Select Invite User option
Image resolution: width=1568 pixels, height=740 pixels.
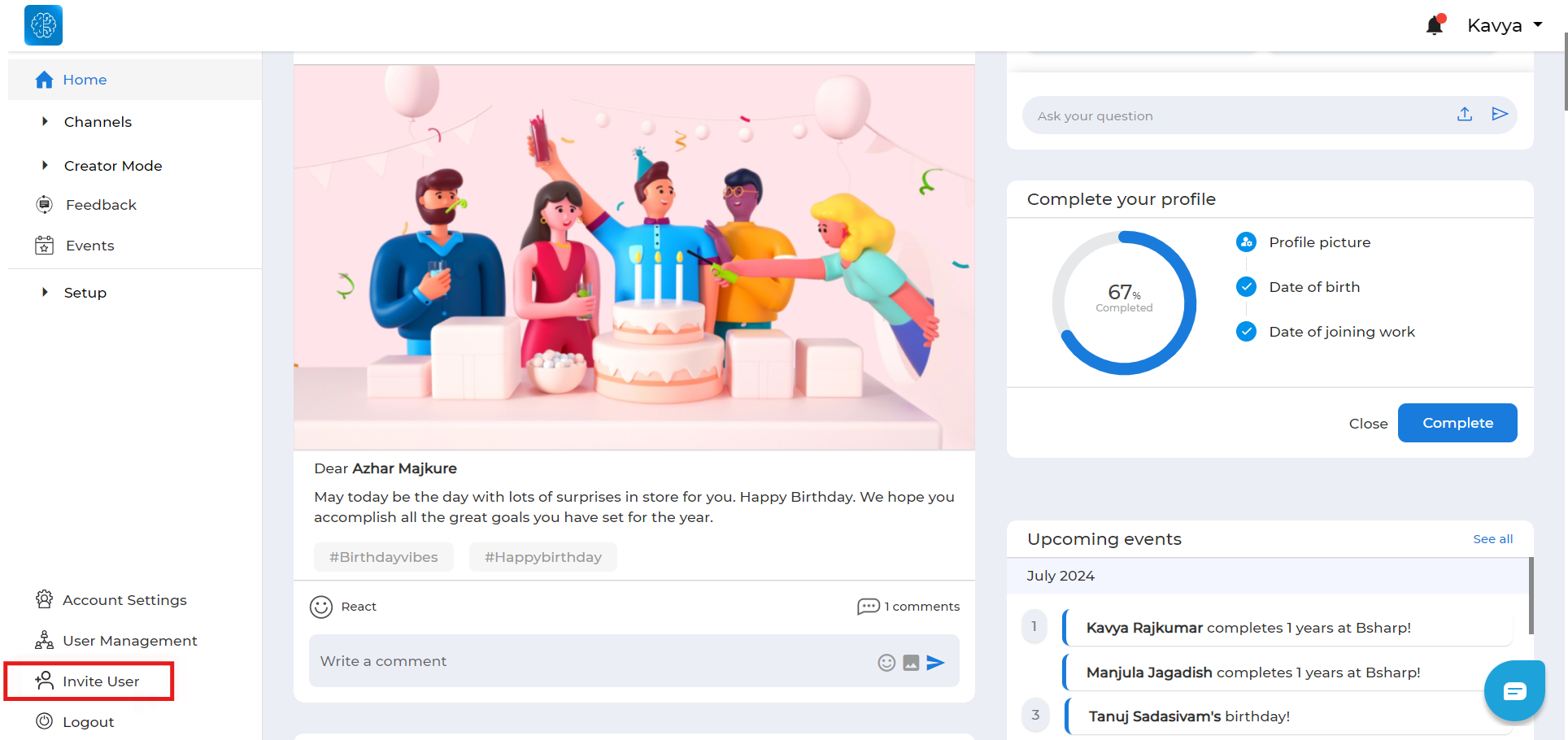pos(101,681)
